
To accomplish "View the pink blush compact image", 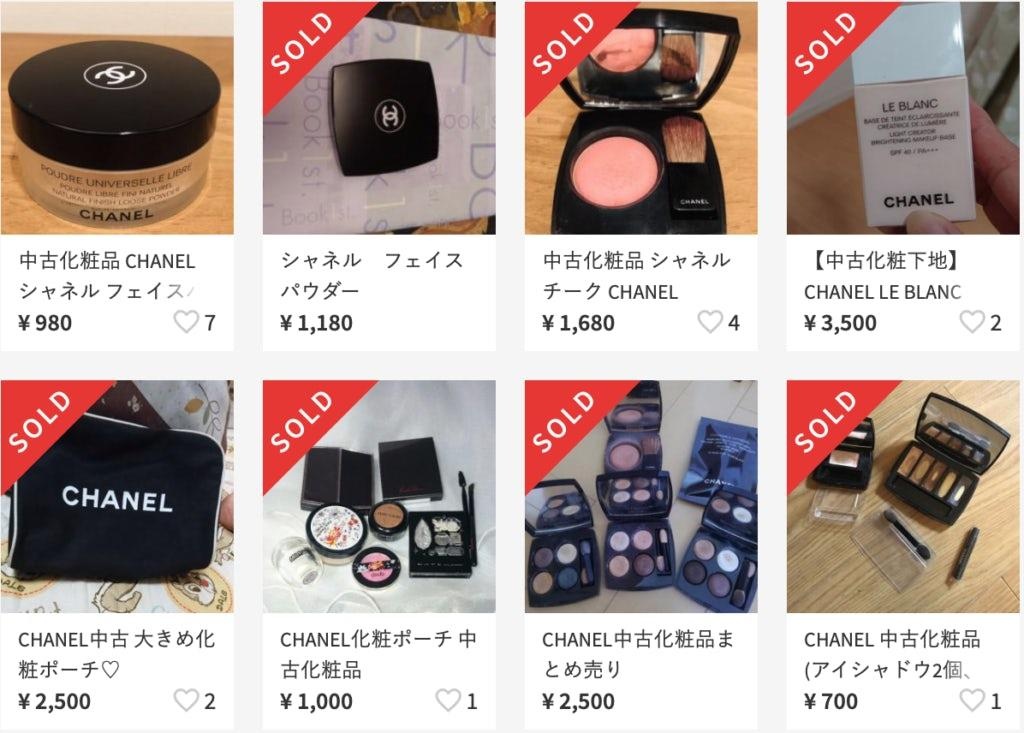I will 641,118.
